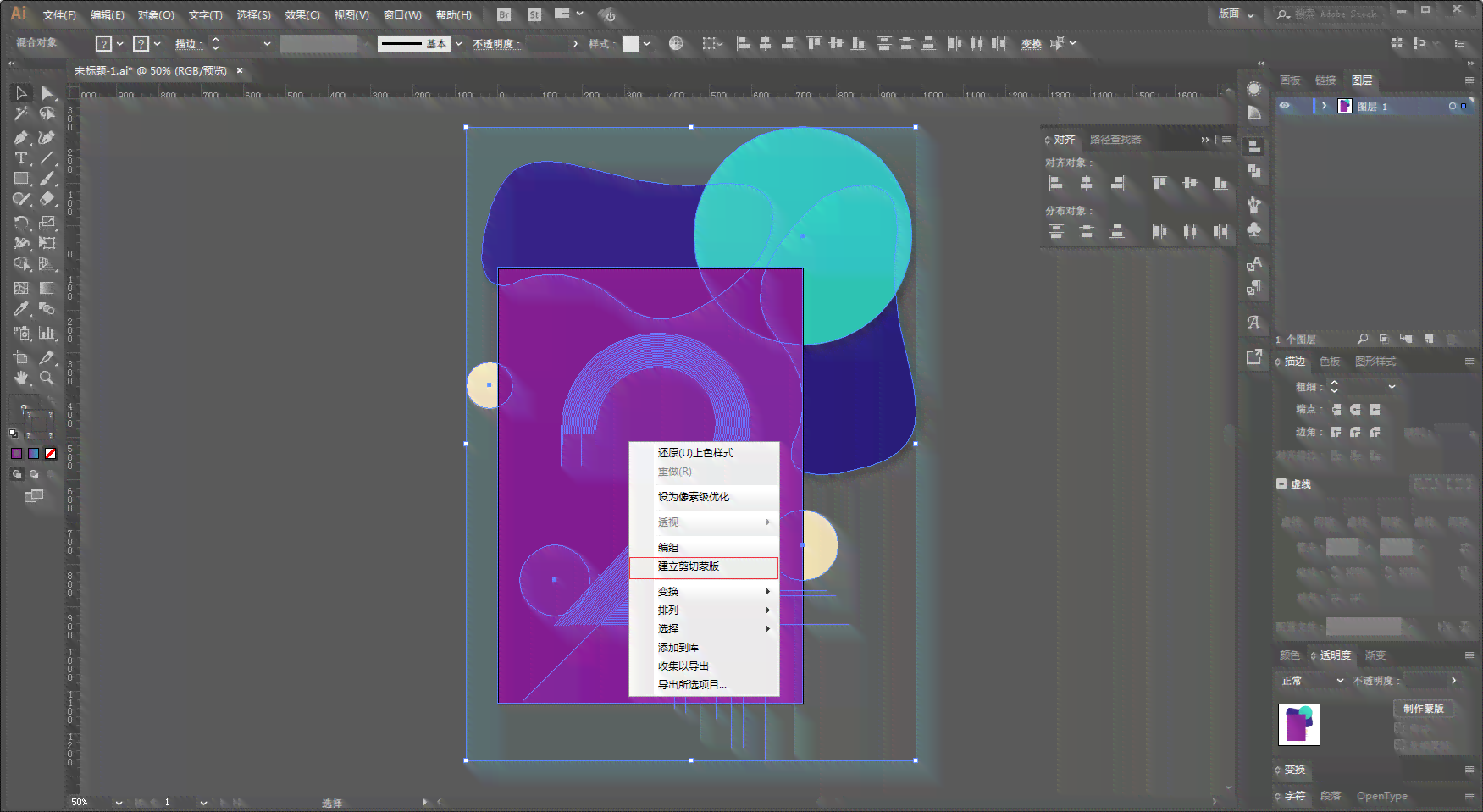The image size is (1483, 812).
Task: Select the Rotate tool
Action: (21, 223)
